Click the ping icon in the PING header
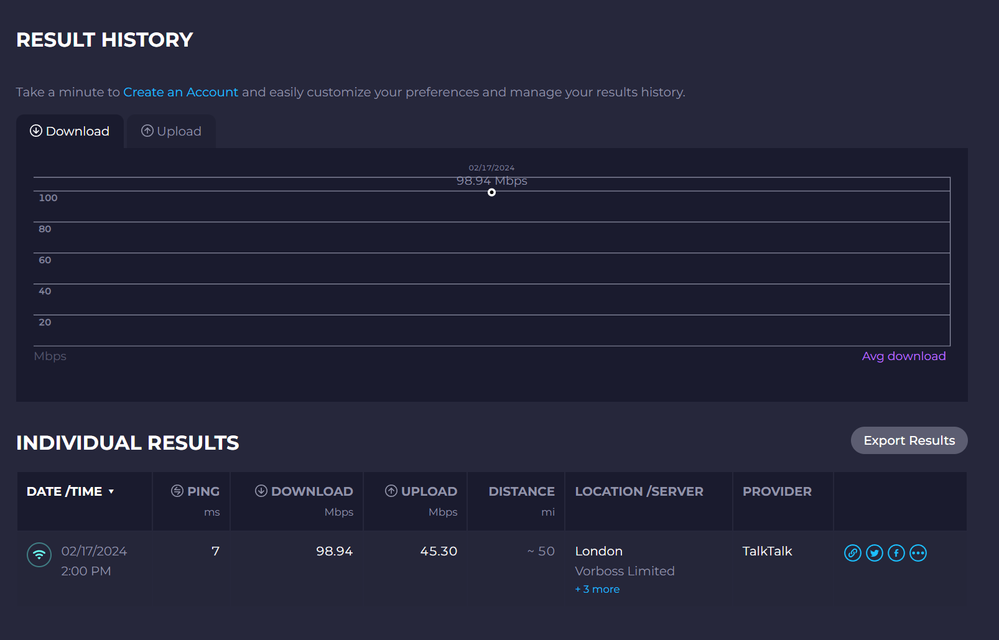The width and height of the screenshot is (999, 640). pyautogui.click(x=177, y=491)
